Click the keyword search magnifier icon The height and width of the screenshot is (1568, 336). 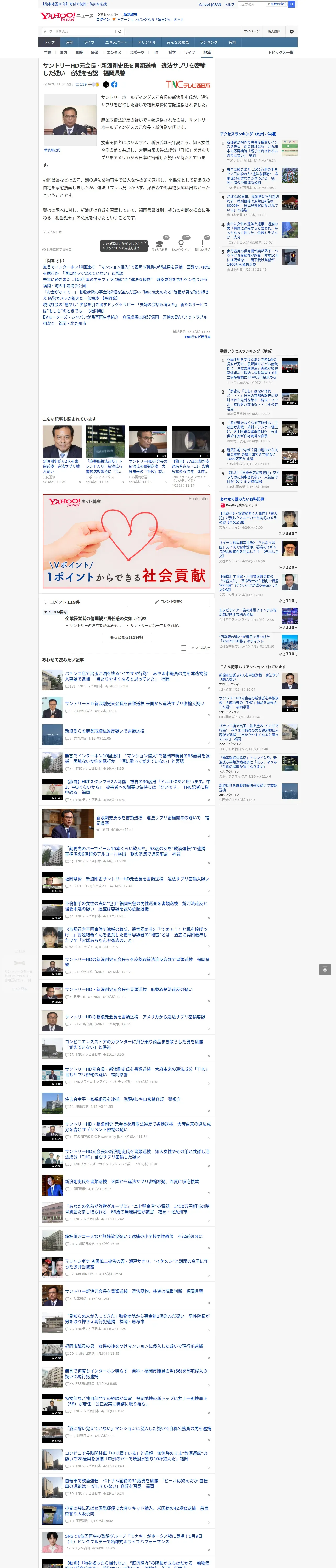click(120, 32)
